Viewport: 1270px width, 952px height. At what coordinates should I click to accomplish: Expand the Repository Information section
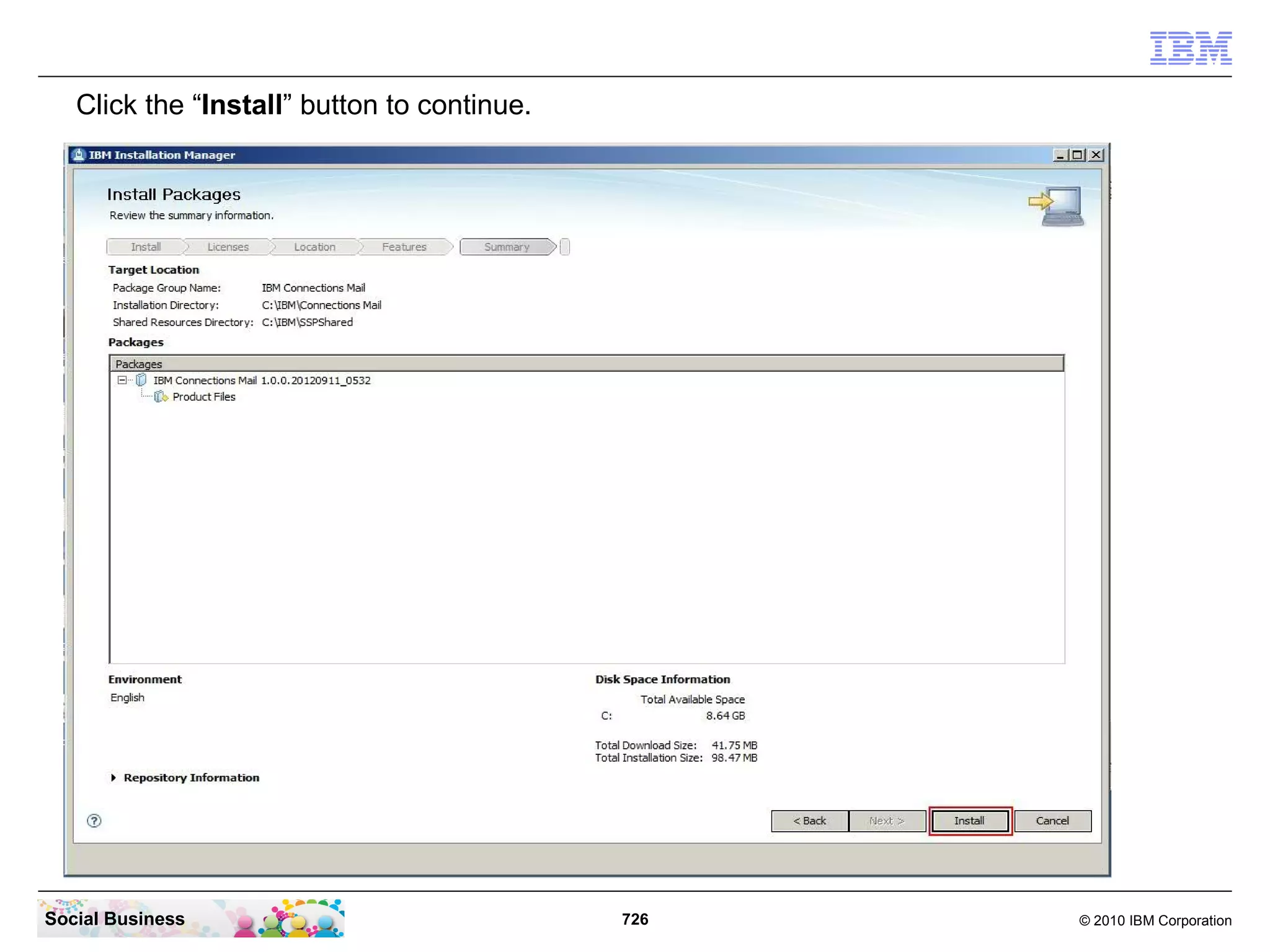(x=113, y=778)
